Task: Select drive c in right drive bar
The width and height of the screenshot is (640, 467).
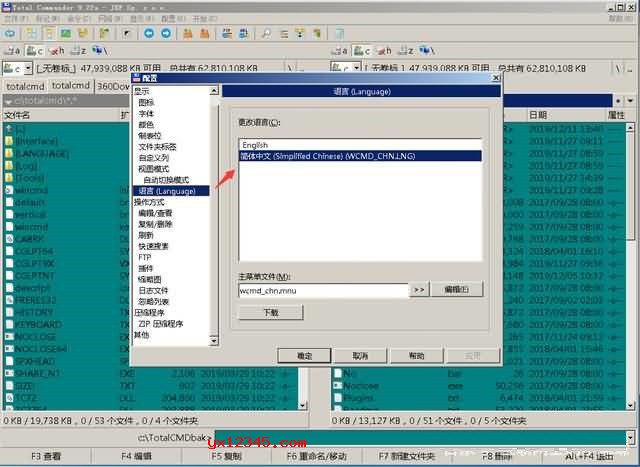Action: [362, 51]
